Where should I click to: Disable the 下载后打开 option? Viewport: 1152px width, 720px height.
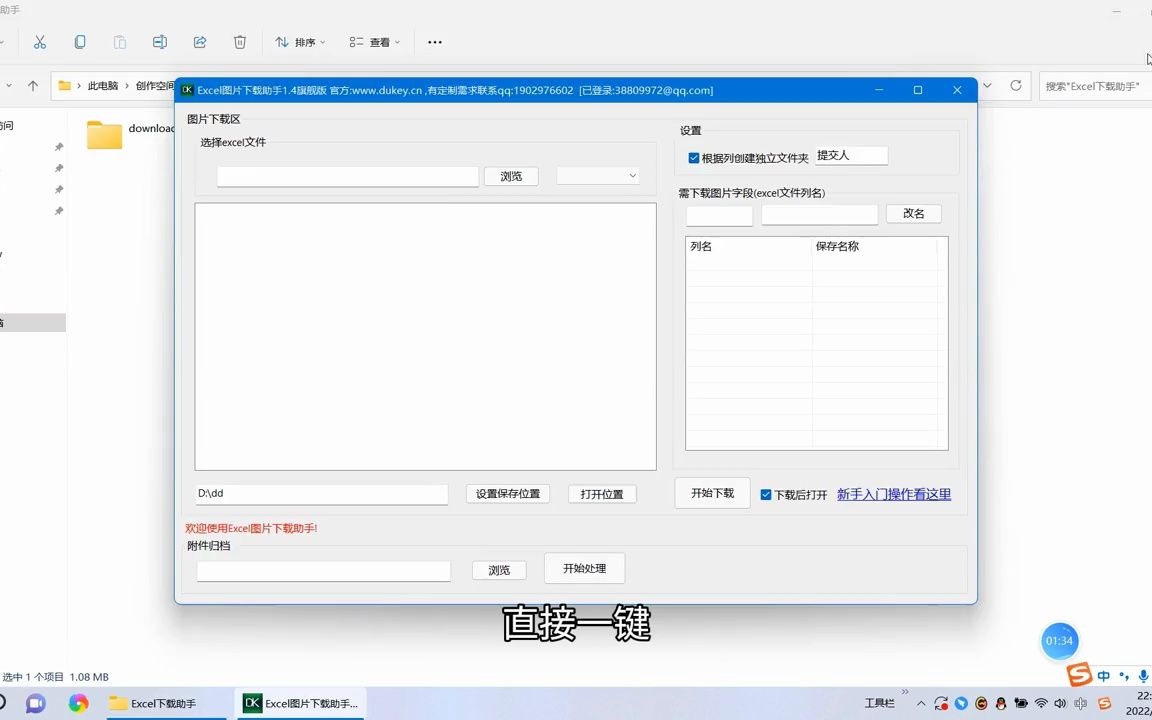[x=765, y=494]
